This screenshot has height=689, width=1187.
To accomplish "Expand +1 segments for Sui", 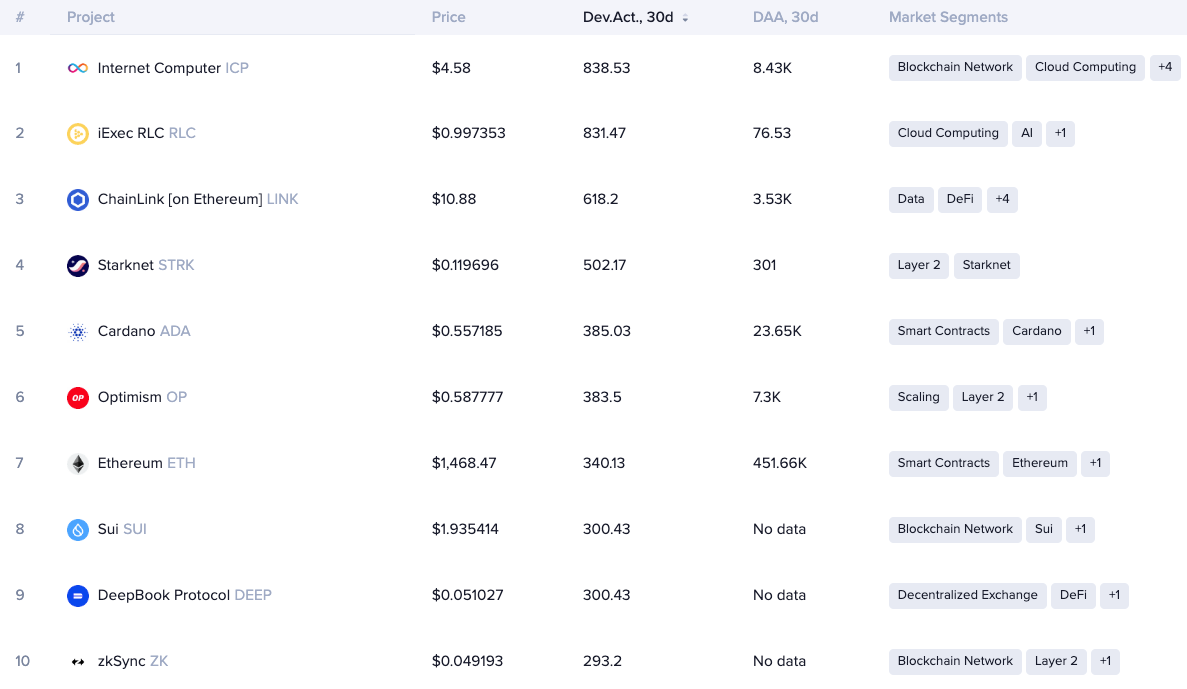I will pos(1080,528).
